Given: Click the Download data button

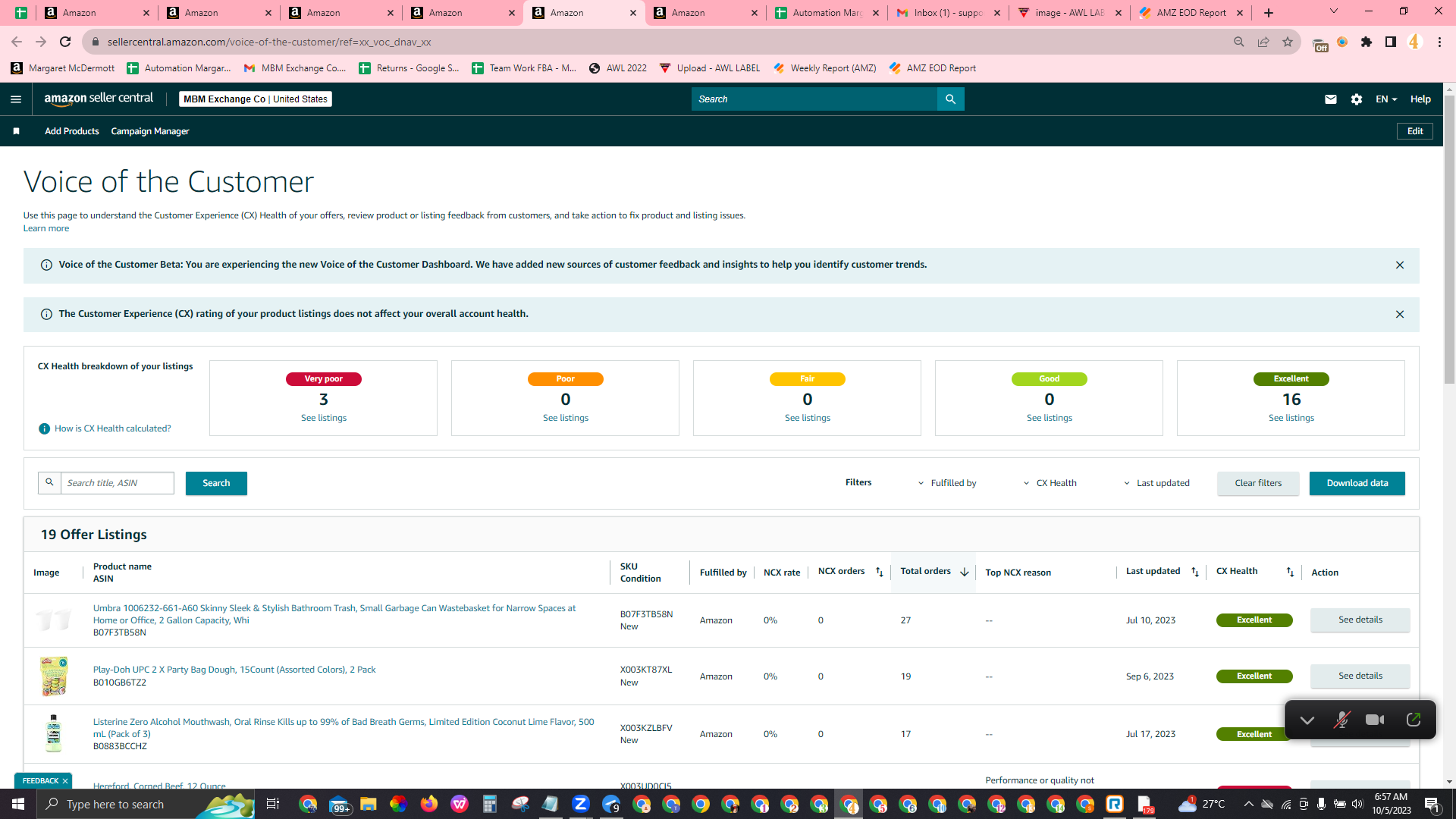Looking at the screenshot, I should [1357, 483].
